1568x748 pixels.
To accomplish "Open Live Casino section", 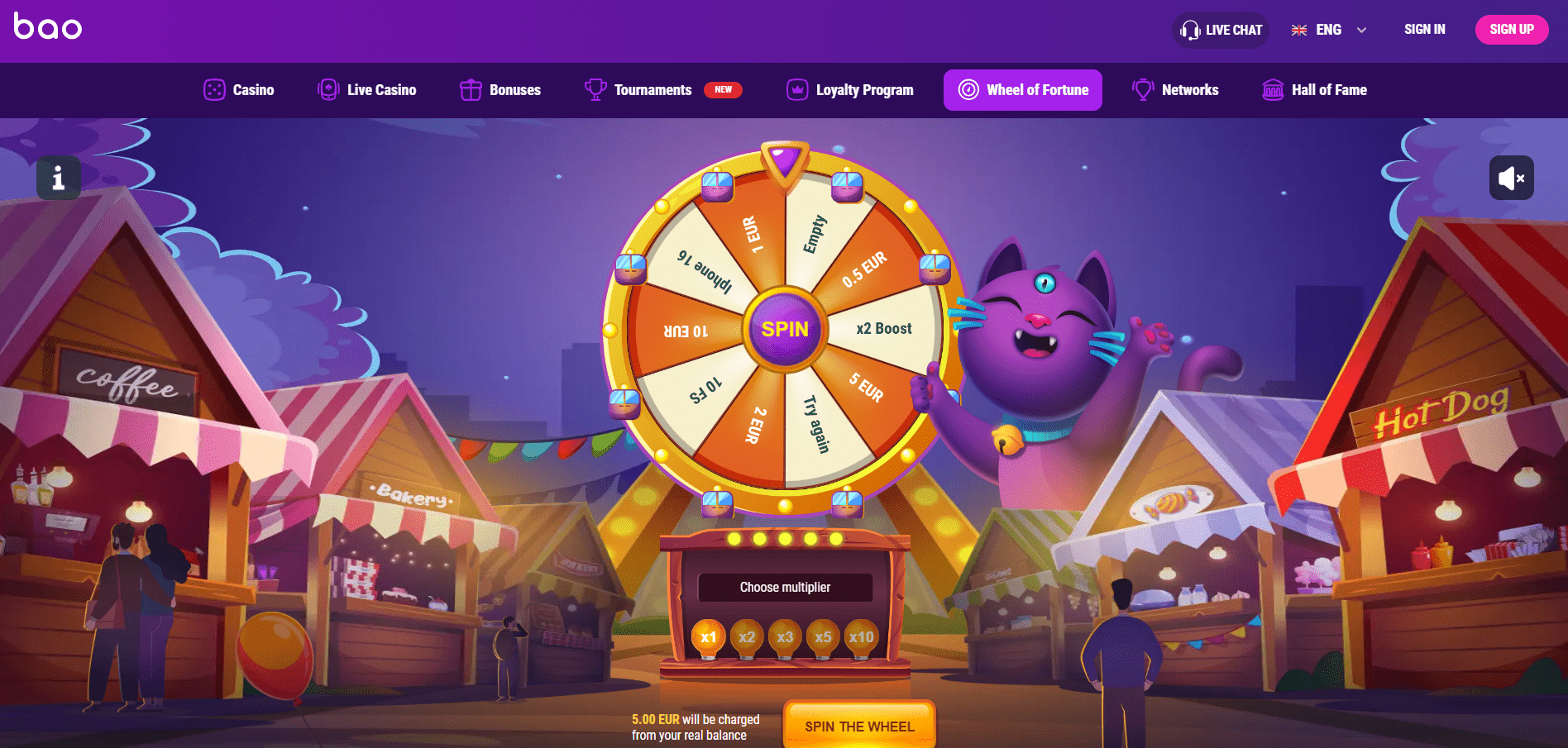I will click(x=367, y=89).
